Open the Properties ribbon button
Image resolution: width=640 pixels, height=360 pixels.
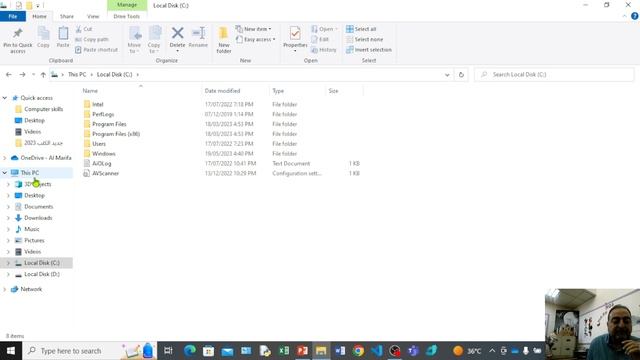click(295, 39)
